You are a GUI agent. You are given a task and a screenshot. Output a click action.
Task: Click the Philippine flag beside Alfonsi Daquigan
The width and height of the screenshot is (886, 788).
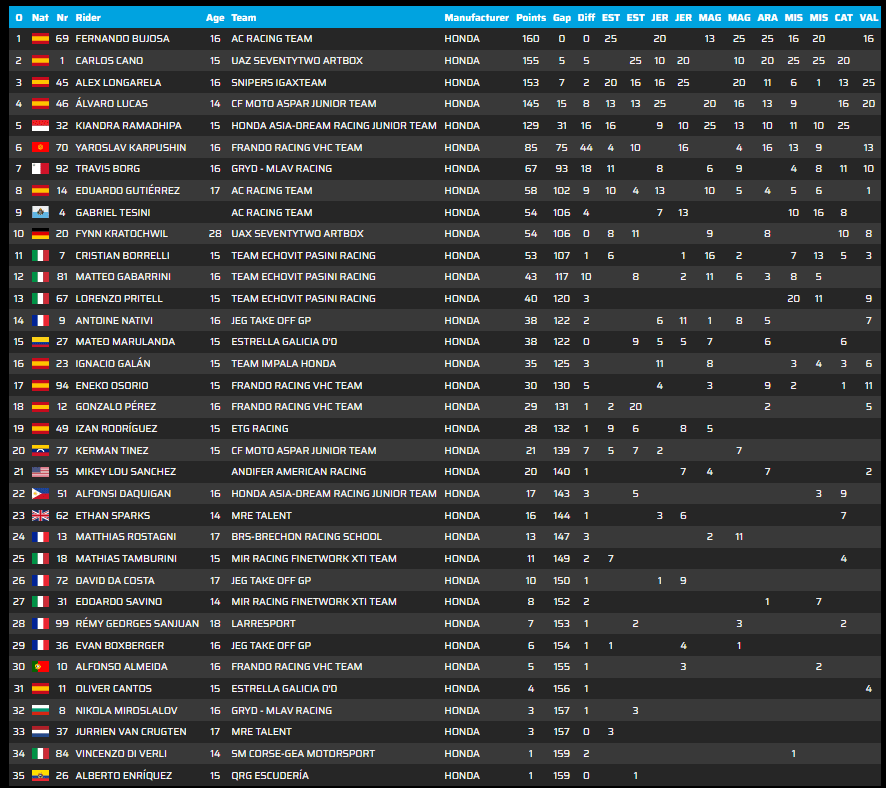tap(40, 494)
